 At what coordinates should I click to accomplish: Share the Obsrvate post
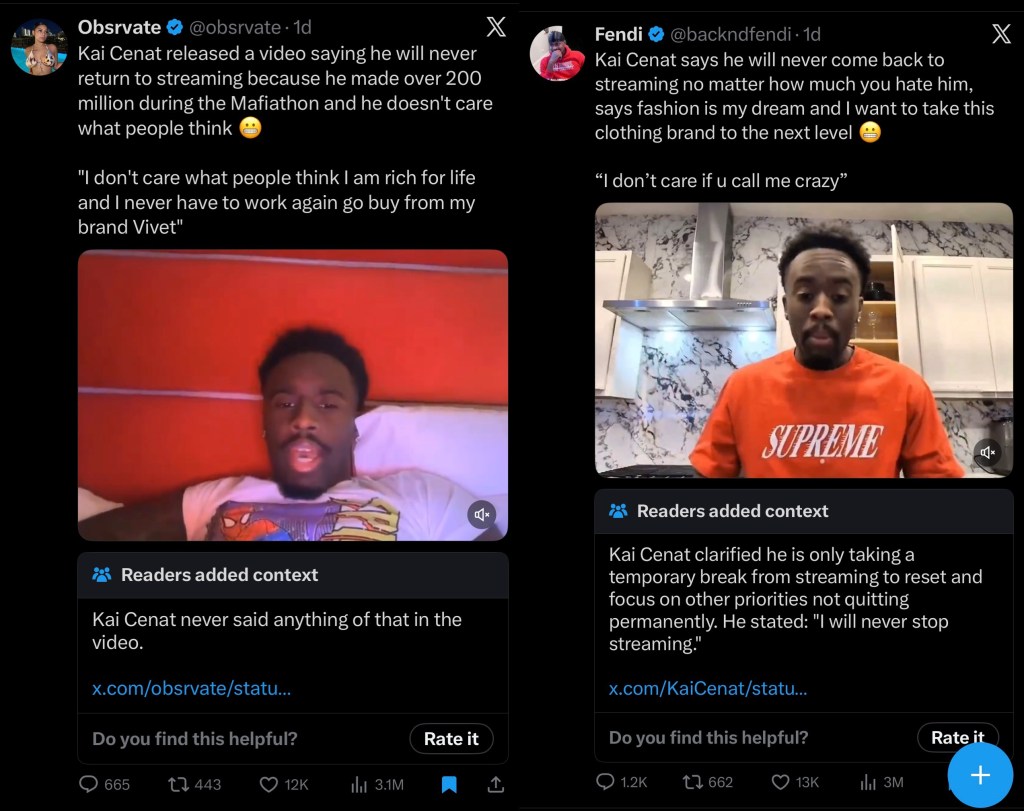pos(495,784)
